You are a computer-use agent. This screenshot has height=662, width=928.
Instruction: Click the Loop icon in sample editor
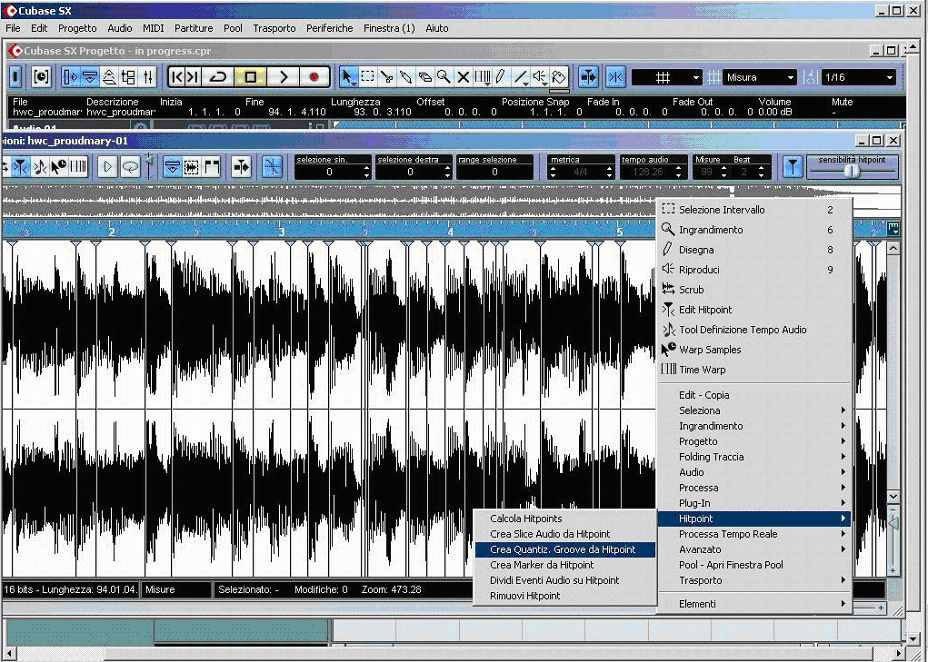[x=130, y=167]
